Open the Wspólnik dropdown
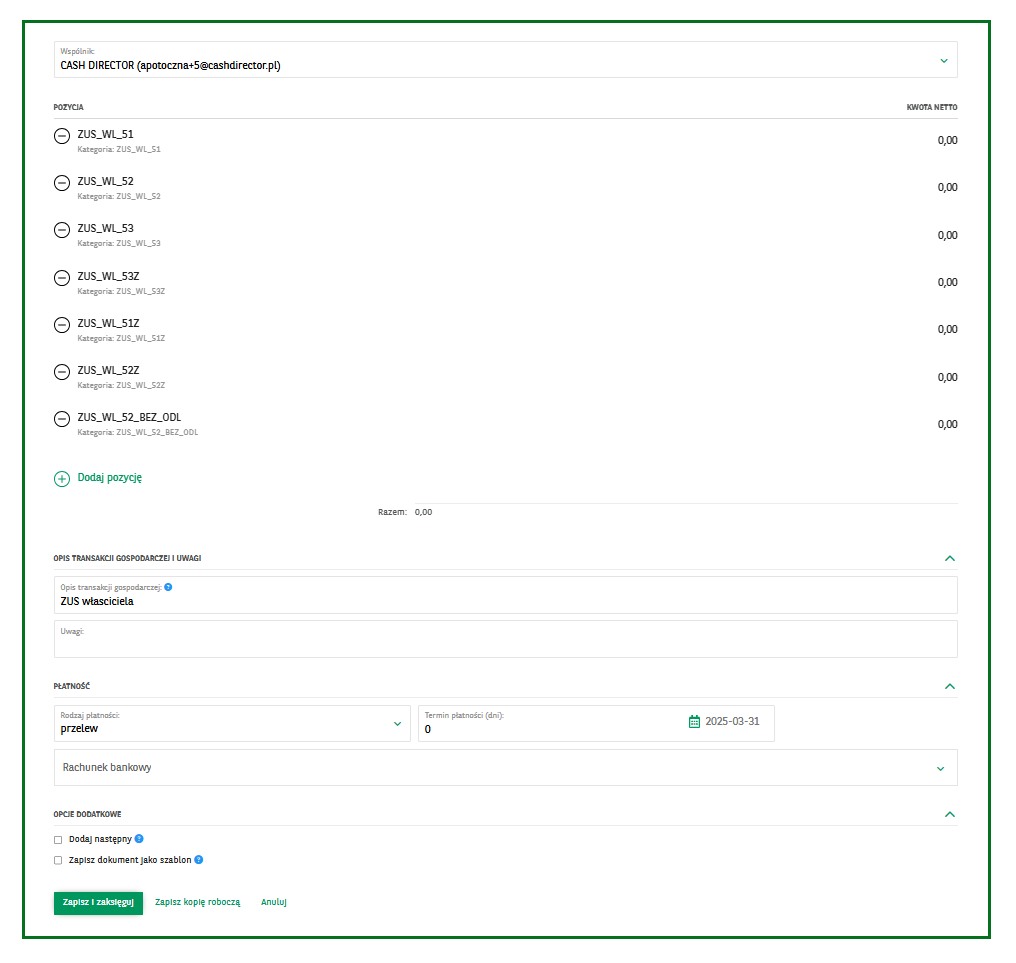 tap(505, 60)
